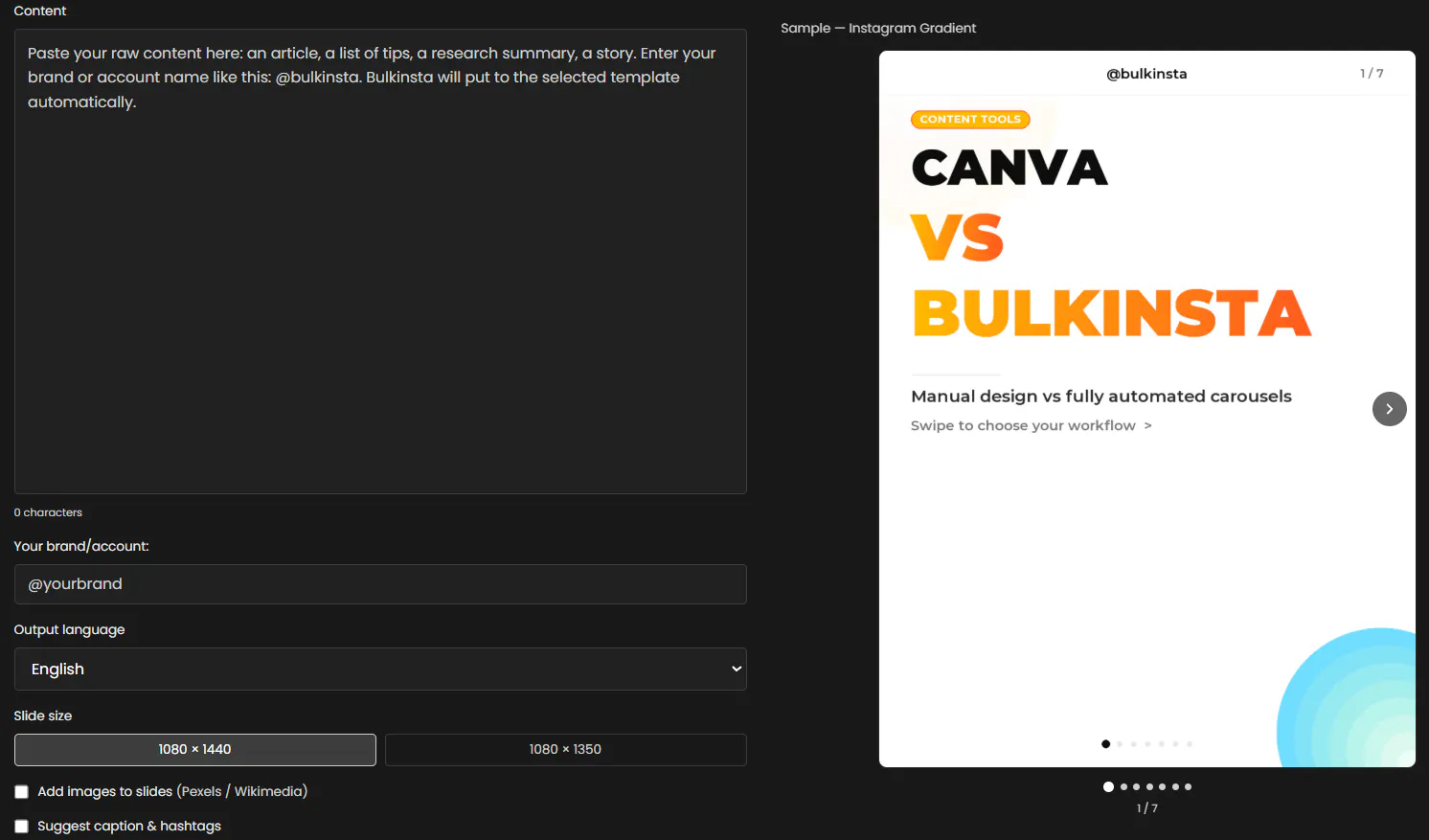
Task: Click the "Output language" label
Action: tap(69, 629)
